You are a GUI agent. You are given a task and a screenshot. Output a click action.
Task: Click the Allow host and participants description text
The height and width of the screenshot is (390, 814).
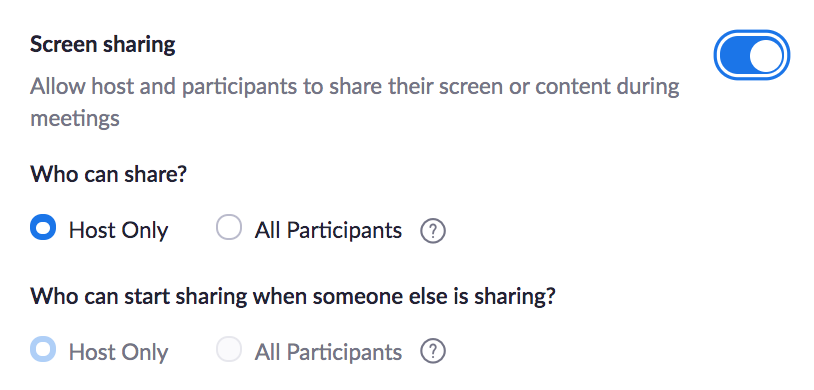pos(355,102)
